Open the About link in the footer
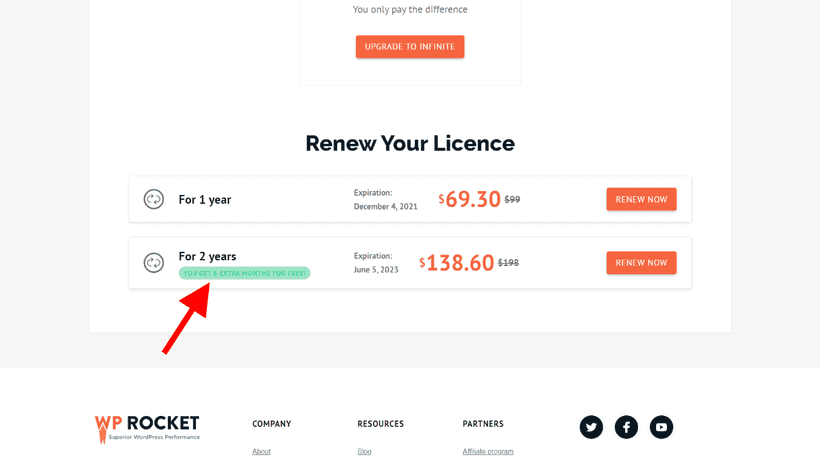The height and width of the screenshot is (468, 820). [261, 452]
